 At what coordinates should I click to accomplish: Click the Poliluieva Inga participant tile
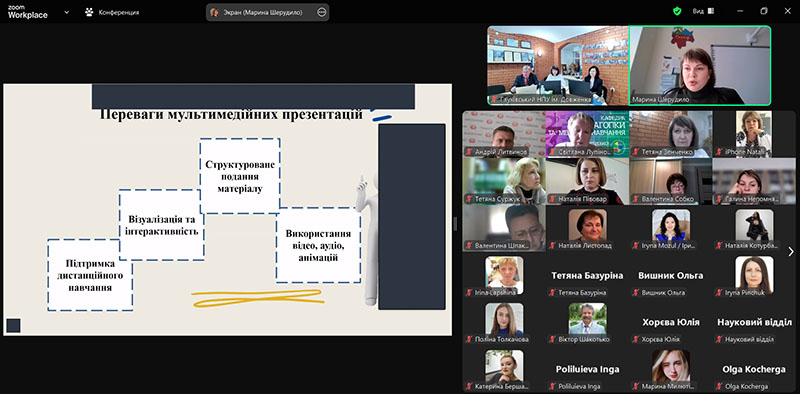pos(587,369)
